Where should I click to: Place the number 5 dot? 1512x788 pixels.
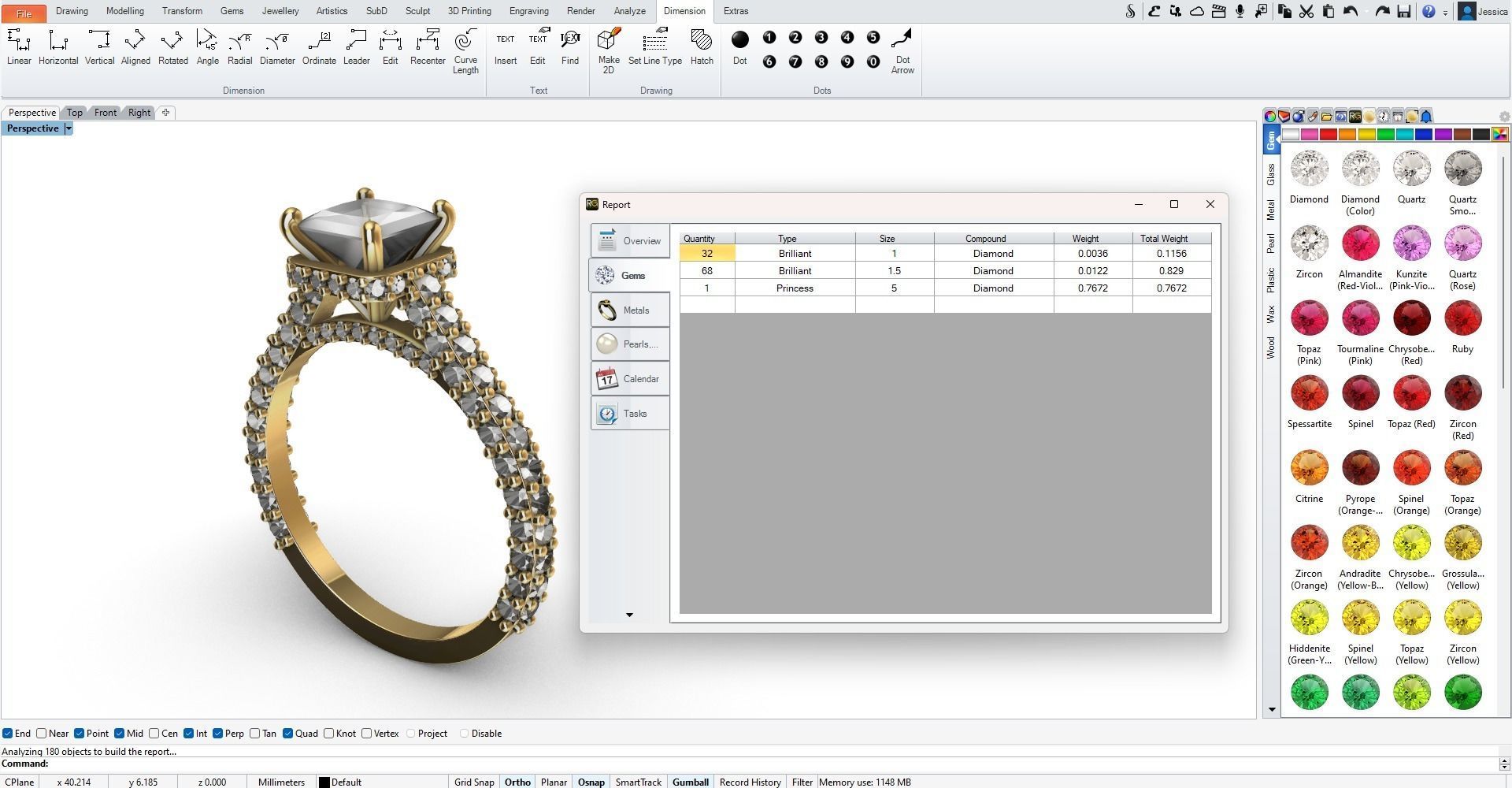873,37
